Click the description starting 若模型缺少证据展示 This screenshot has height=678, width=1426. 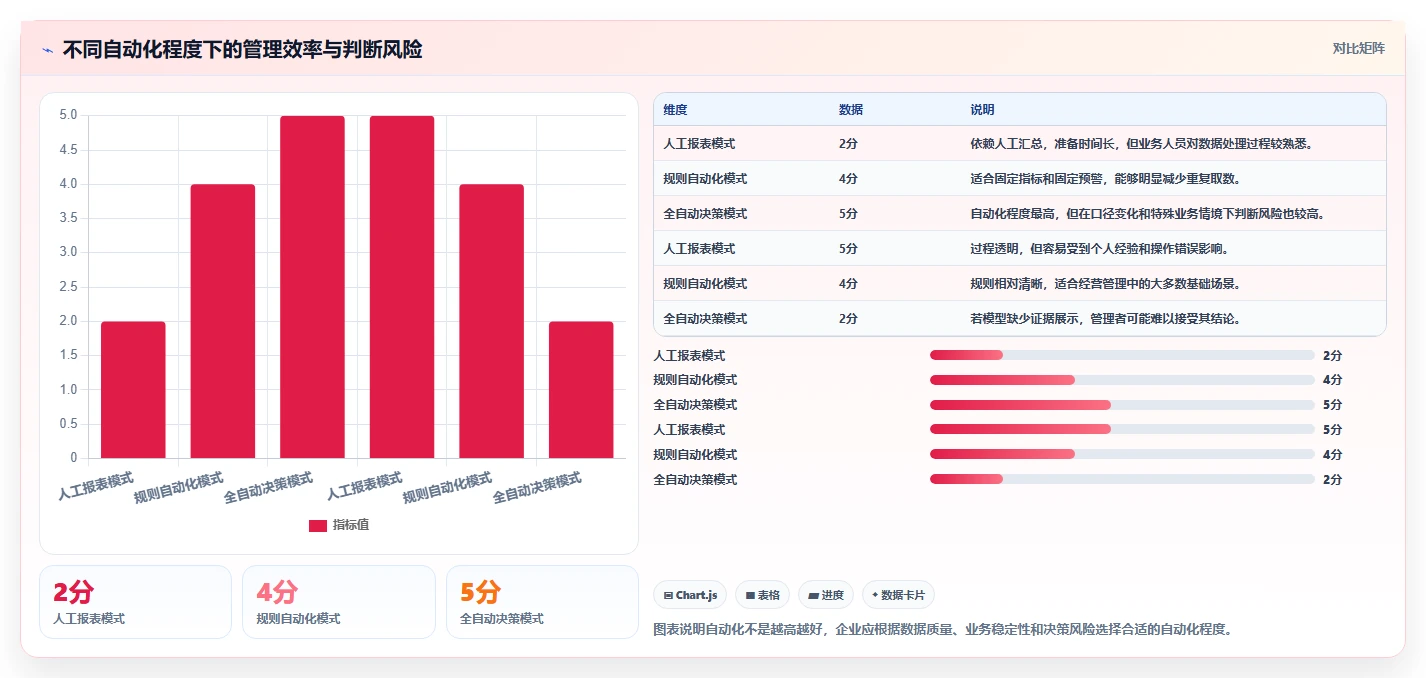pyautogui.click(x=1105, y=319)
